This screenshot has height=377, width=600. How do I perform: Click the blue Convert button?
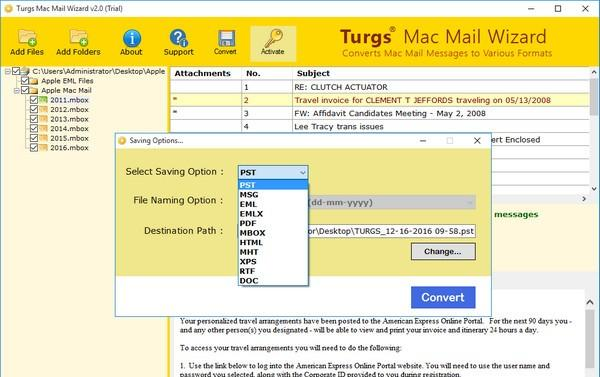(x=443, y=297)
